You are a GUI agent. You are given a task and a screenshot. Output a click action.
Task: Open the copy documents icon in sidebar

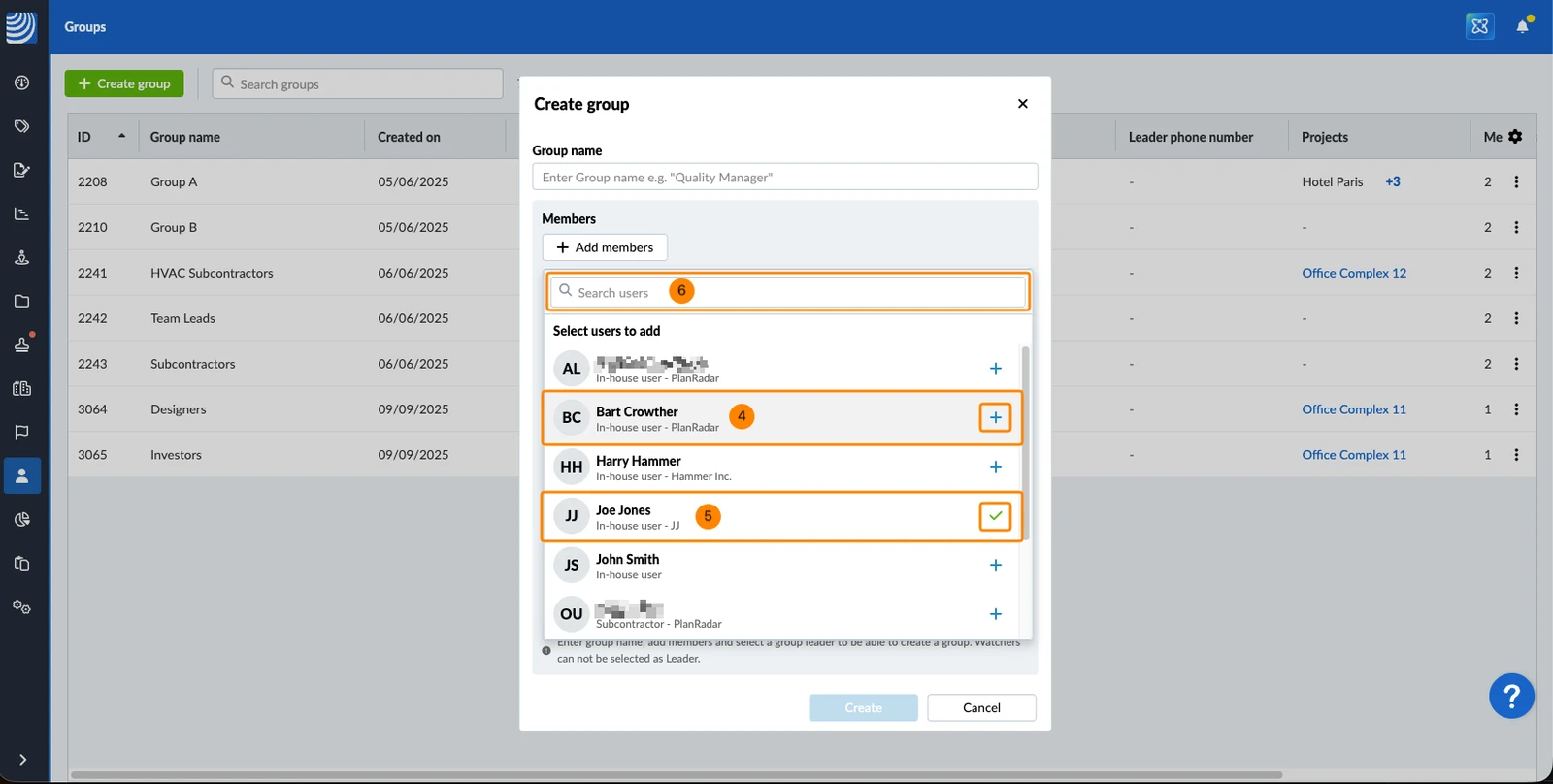(21, 564)
